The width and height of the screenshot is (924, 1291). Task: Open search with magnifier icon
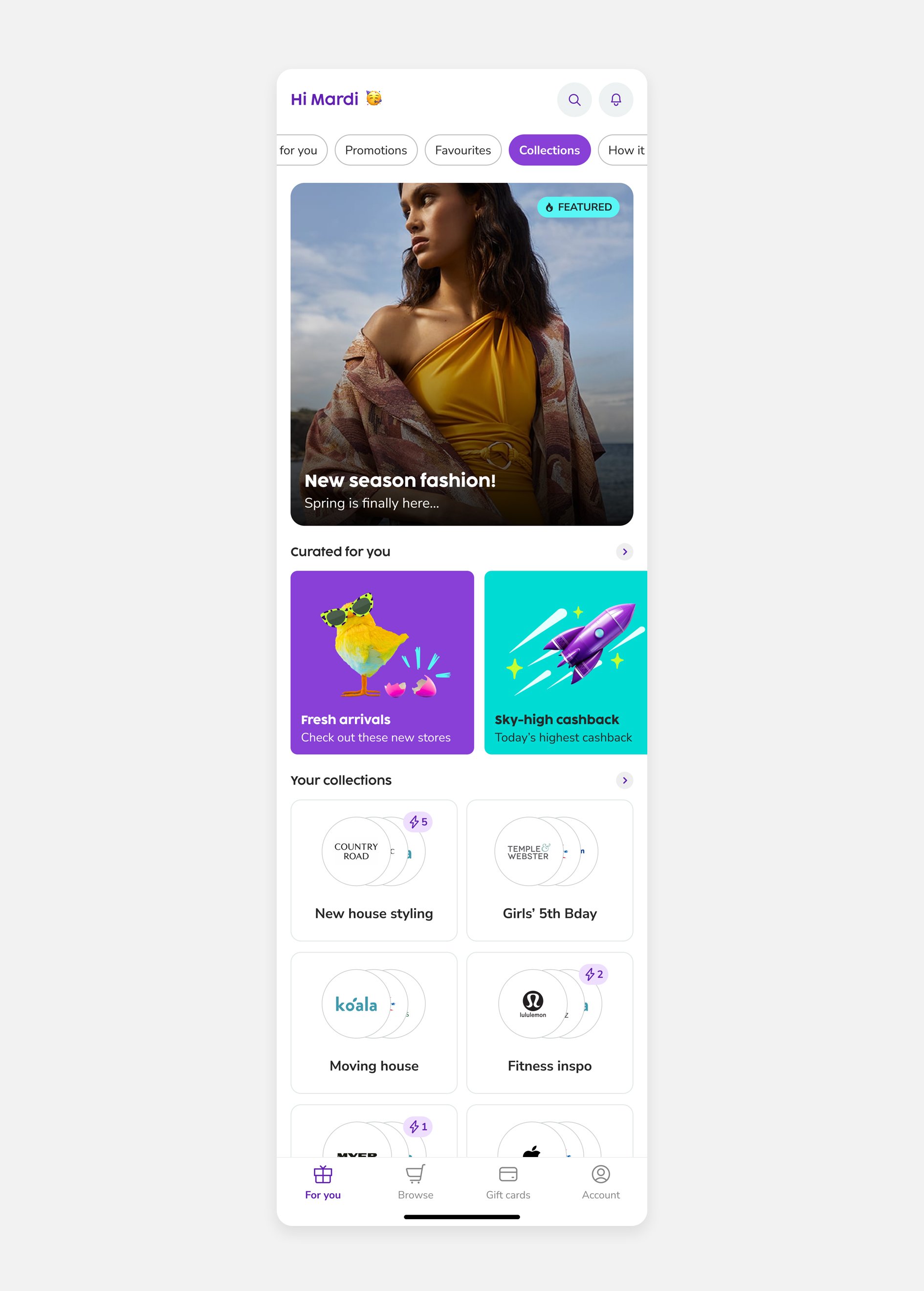click(x=574, y=100)
